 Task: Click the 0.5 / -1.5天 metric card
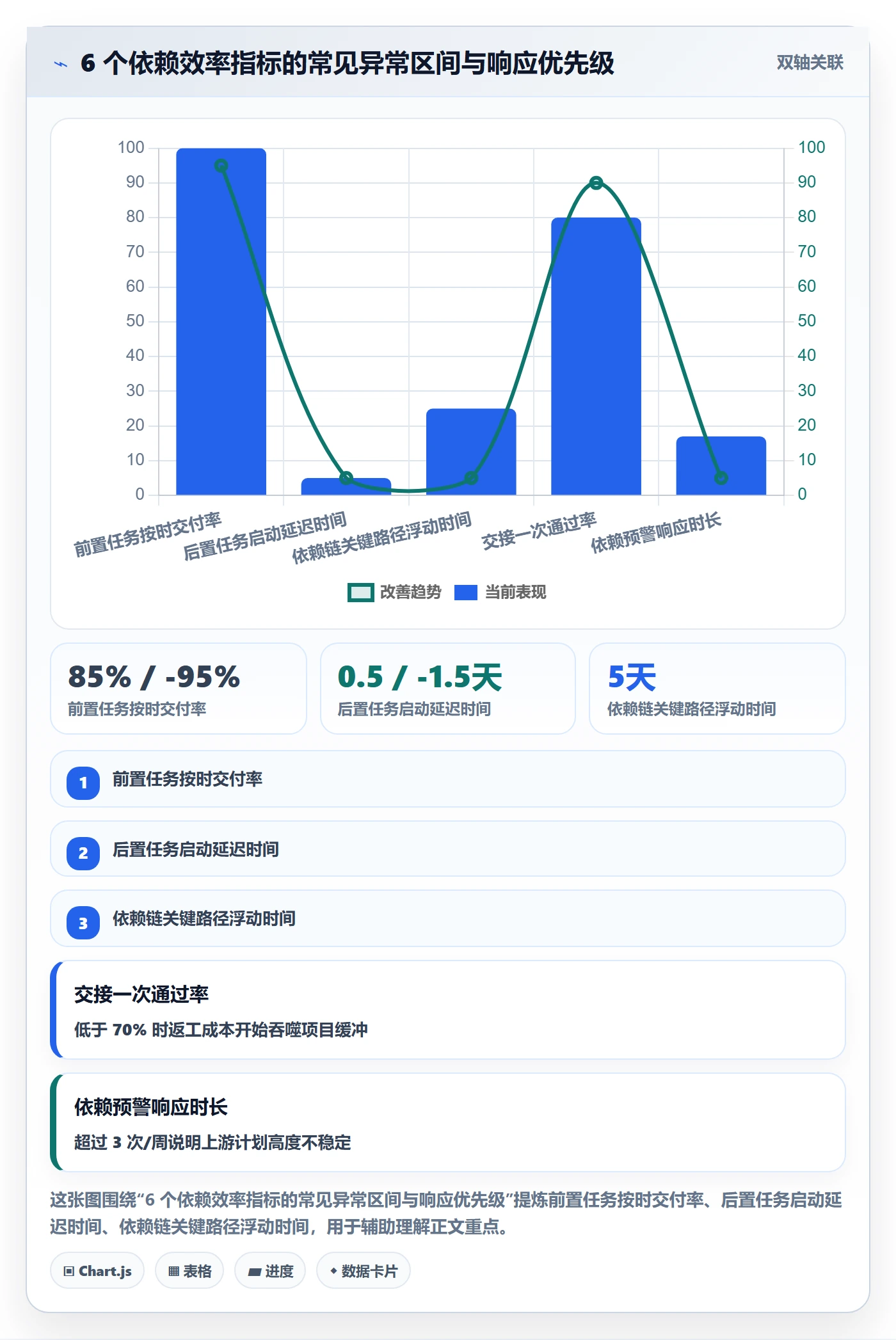point(448,689)
